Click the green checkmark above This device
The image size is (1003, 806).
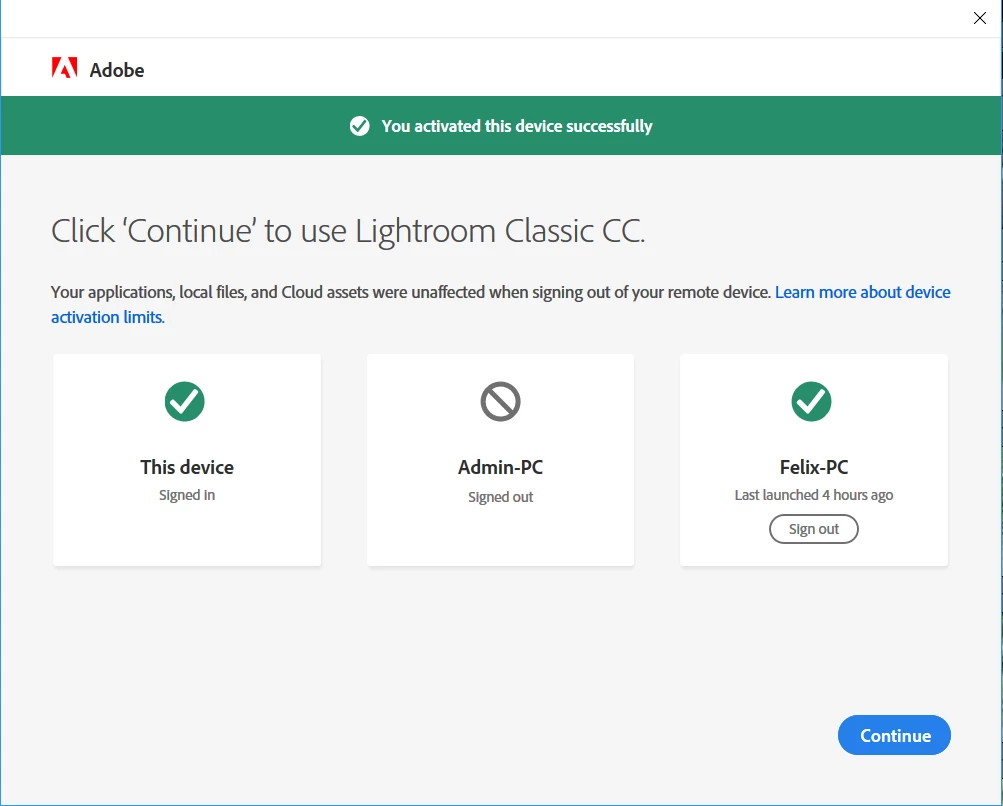coord(185,401)
